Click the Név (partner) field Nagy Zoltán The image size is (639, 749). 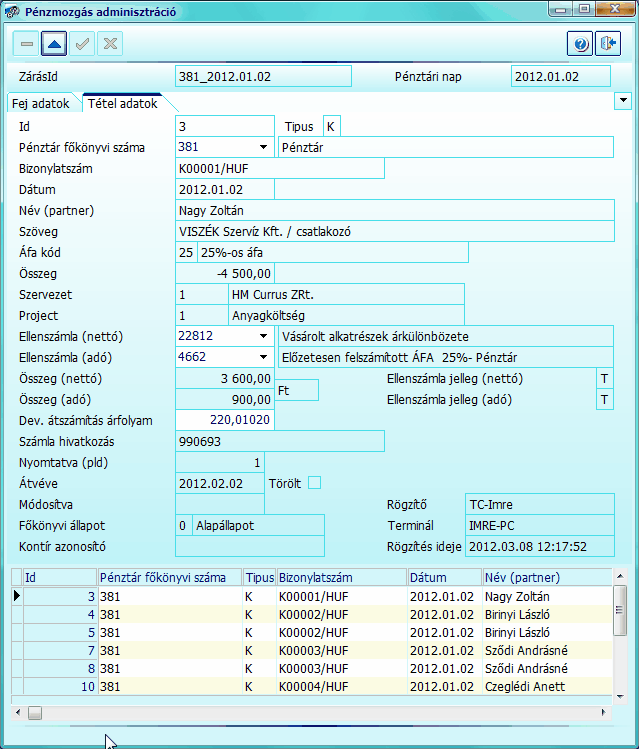point(395,211)
